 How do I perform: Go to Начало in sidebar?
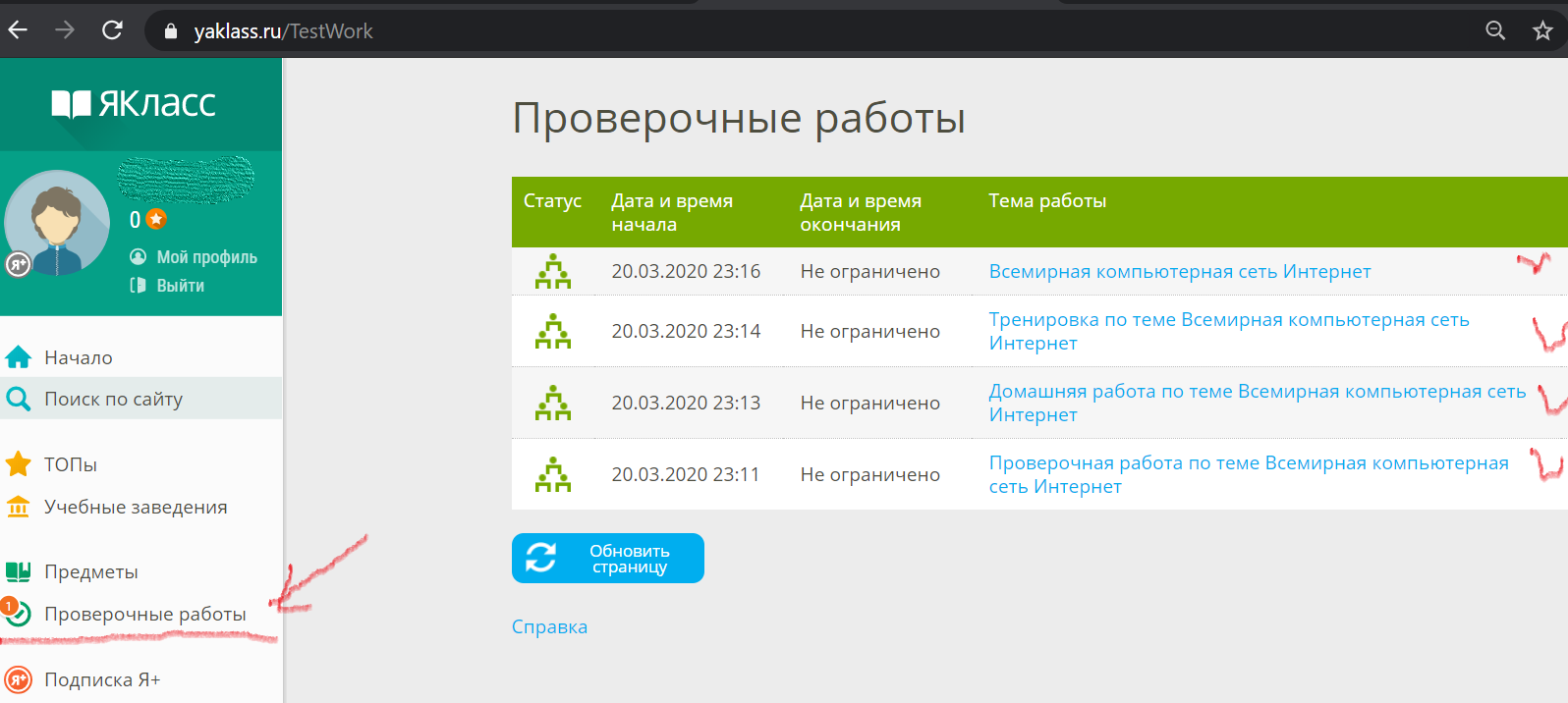tap(78, 357)
